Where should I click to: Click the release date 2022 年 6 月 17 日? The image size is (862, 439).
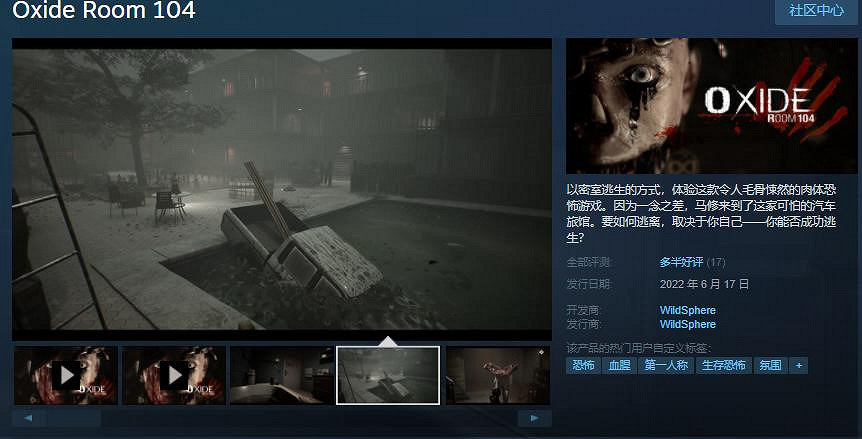[704, 285]
